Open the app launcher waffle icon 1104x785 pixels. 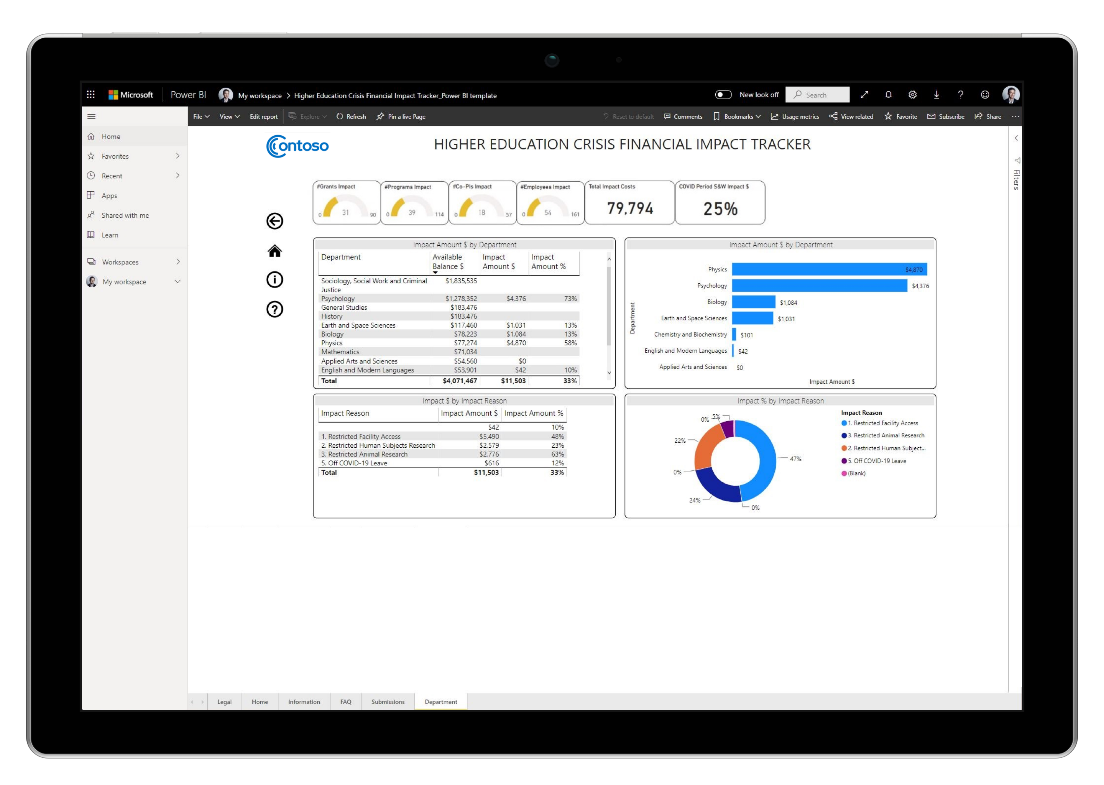click(91, 95)
